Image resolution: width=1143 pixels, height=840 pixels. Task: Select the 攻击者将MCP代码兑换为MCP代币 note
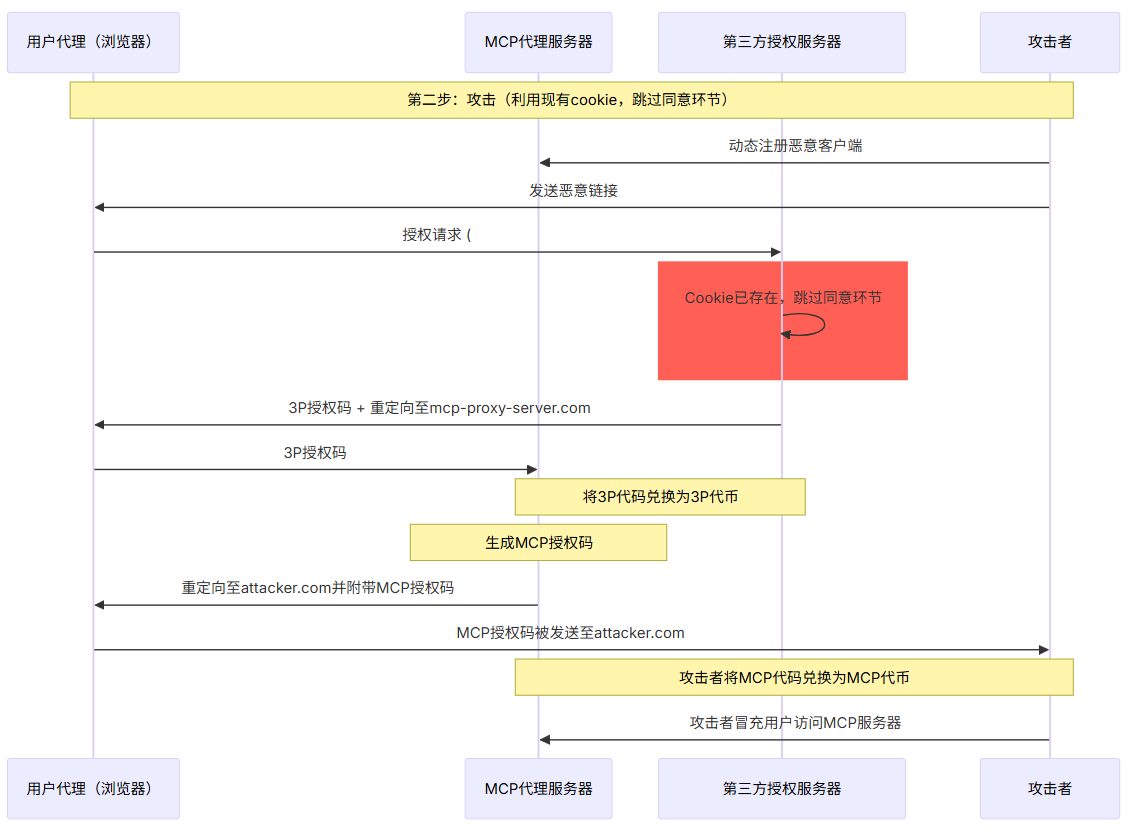[x=794, y=677]
